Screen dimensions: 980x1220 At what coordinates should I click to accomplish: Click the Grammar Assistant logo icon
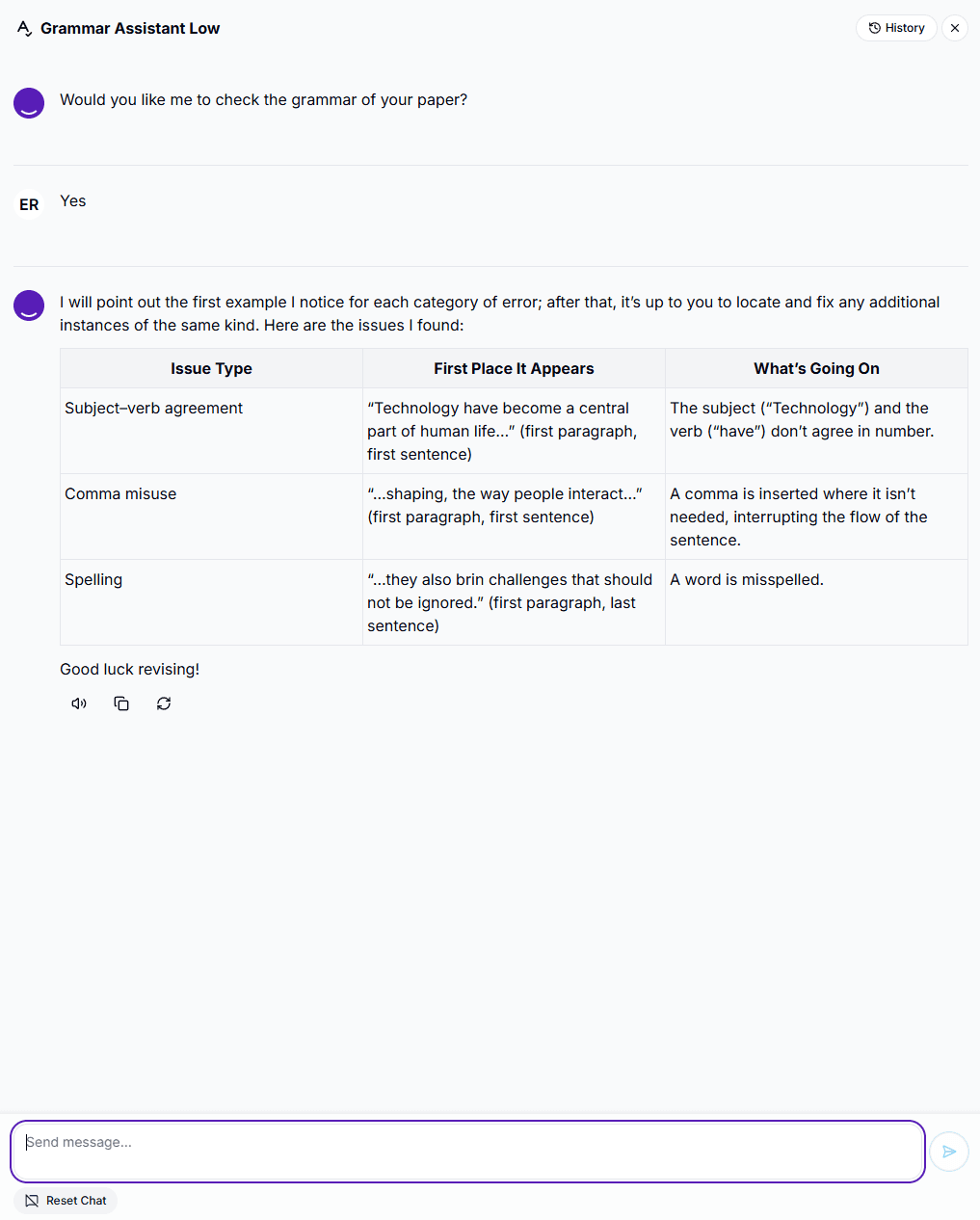[x=24, y=29]
